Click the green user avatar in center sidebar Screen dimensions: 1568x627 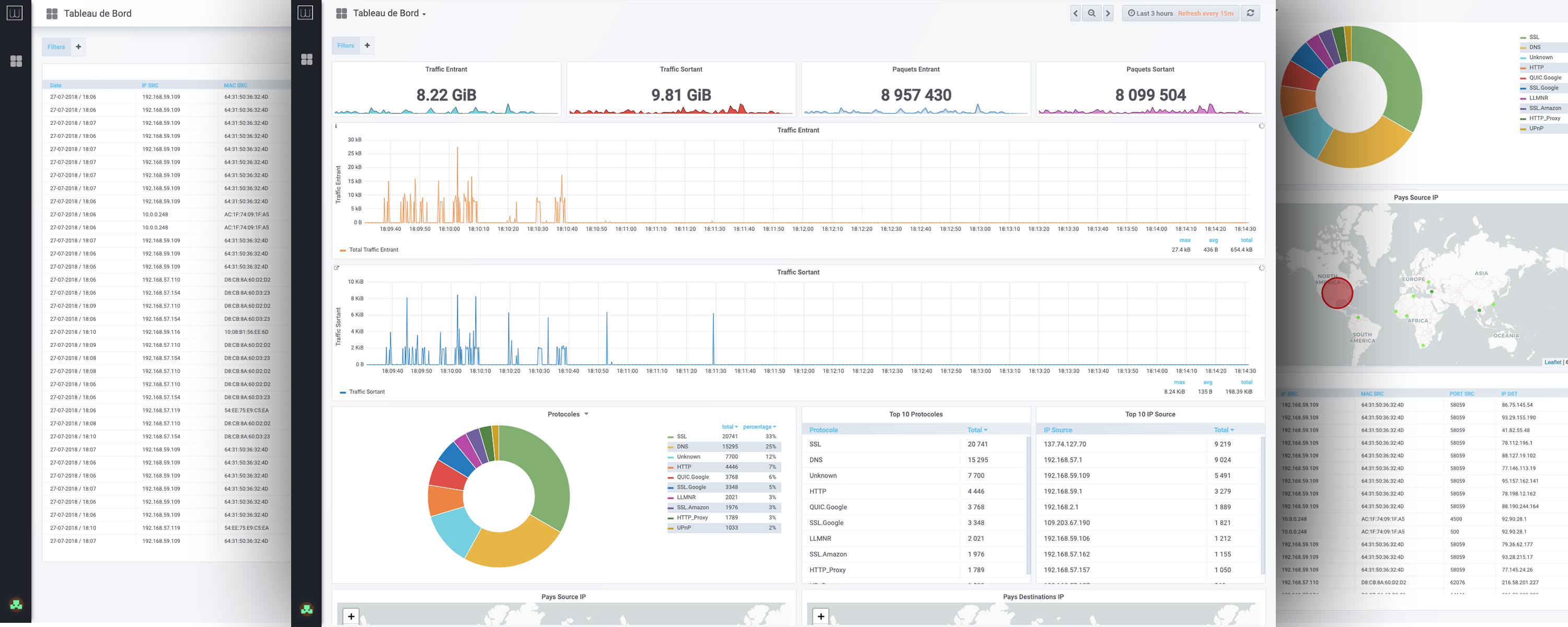click(307, 609)
